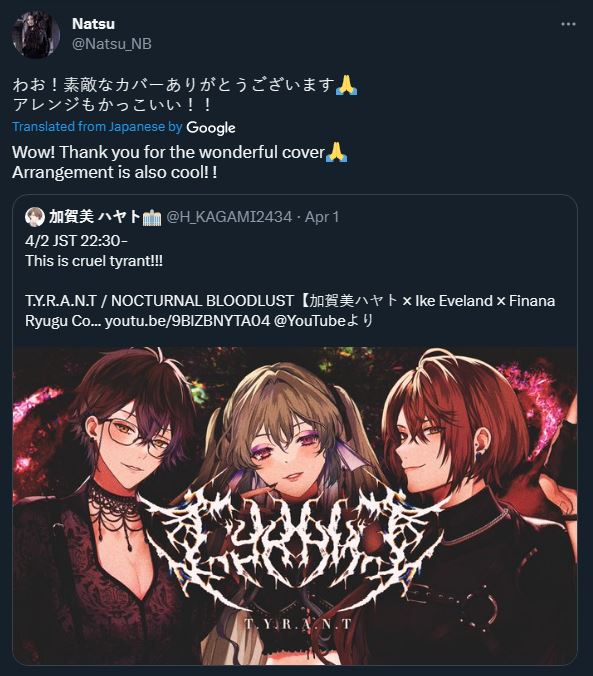Click the 加賀美 ハヤト display name
The height and width of the screenshot is (676, 593).
point(95,216)
